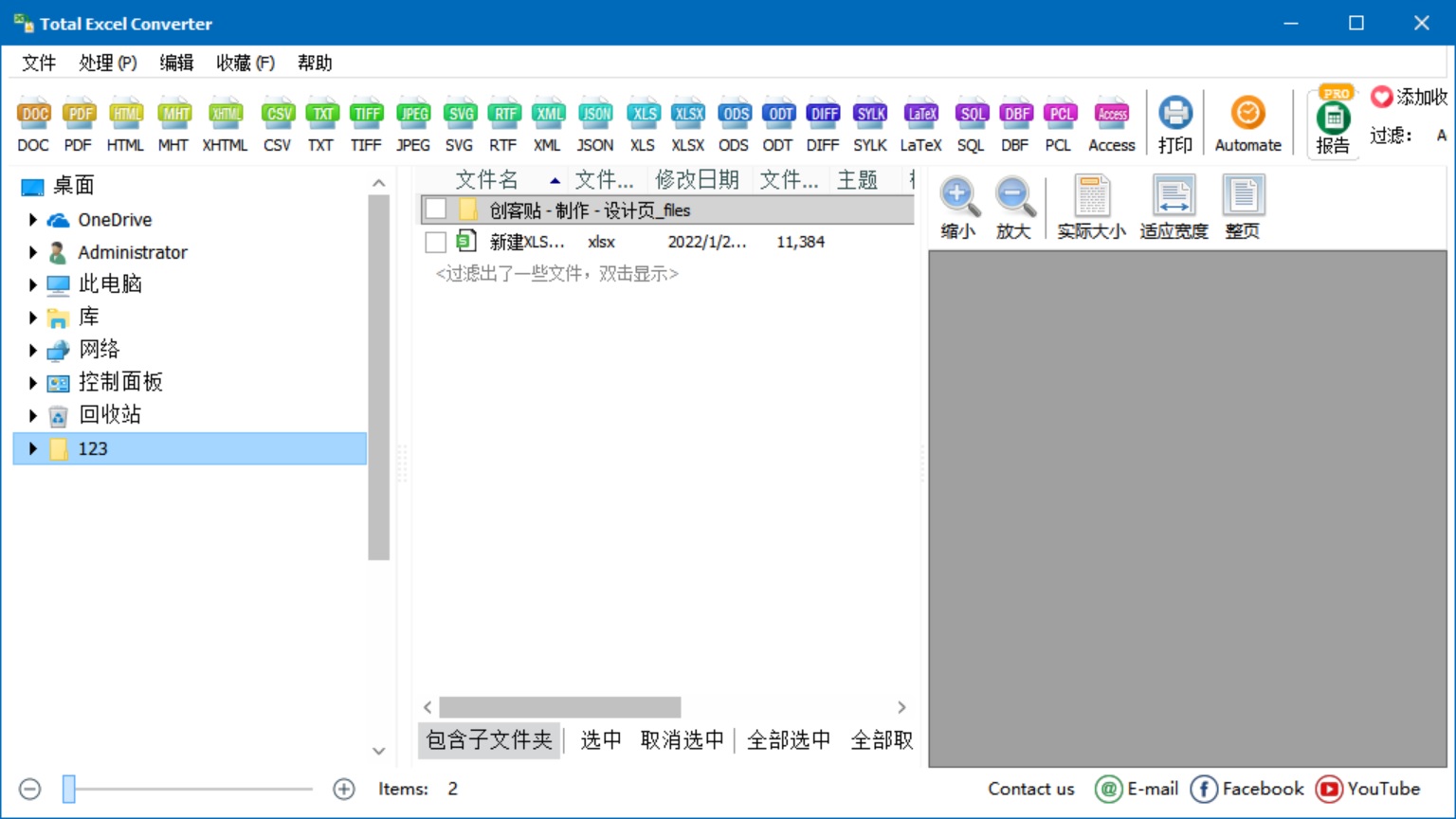Image resolution: width=1456 pixels, height=819 pixels.
Task: Toggle 包含子文件夹 option
Action: click(489, 740)
